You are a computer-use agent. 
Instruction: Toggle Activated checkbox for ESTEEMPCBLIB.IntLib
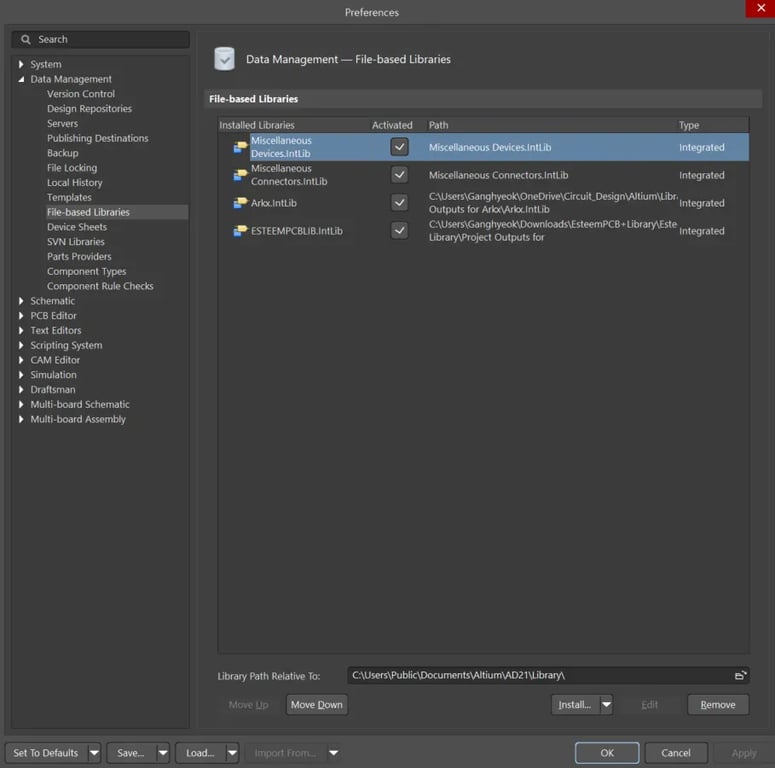399,230
